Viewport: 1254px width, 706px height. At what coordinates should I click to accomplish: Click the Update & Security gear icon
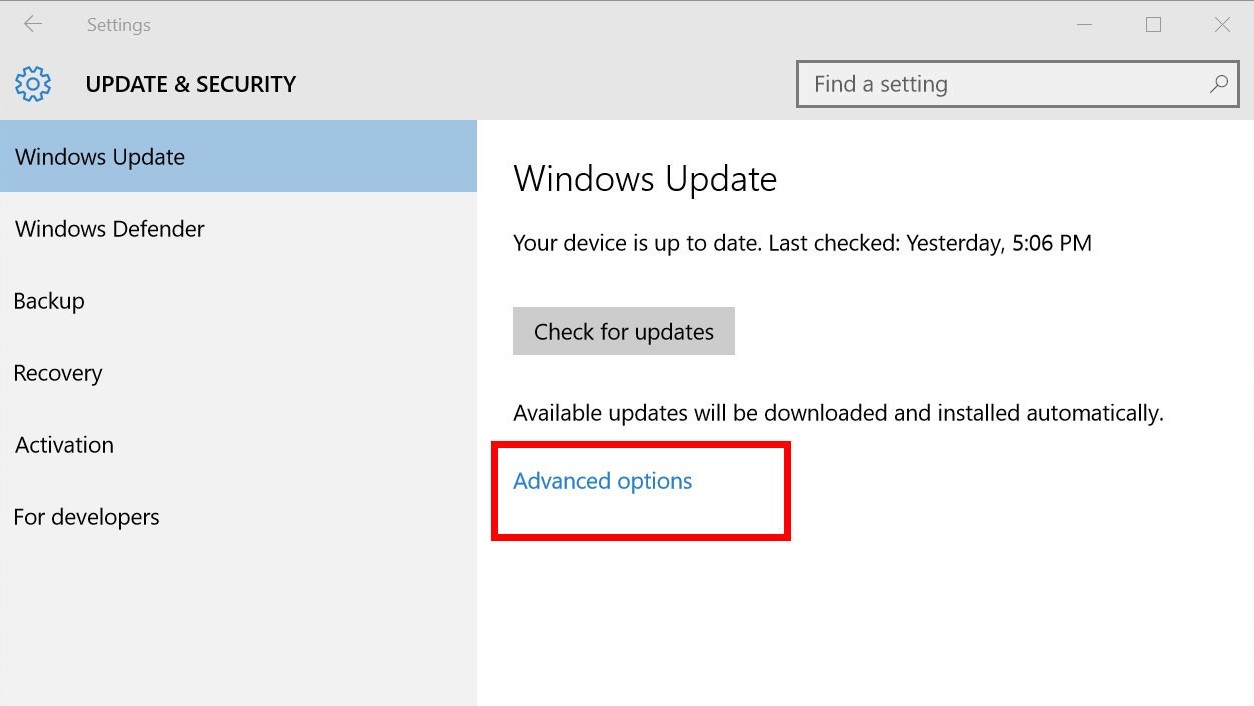[x=33, y=84]
